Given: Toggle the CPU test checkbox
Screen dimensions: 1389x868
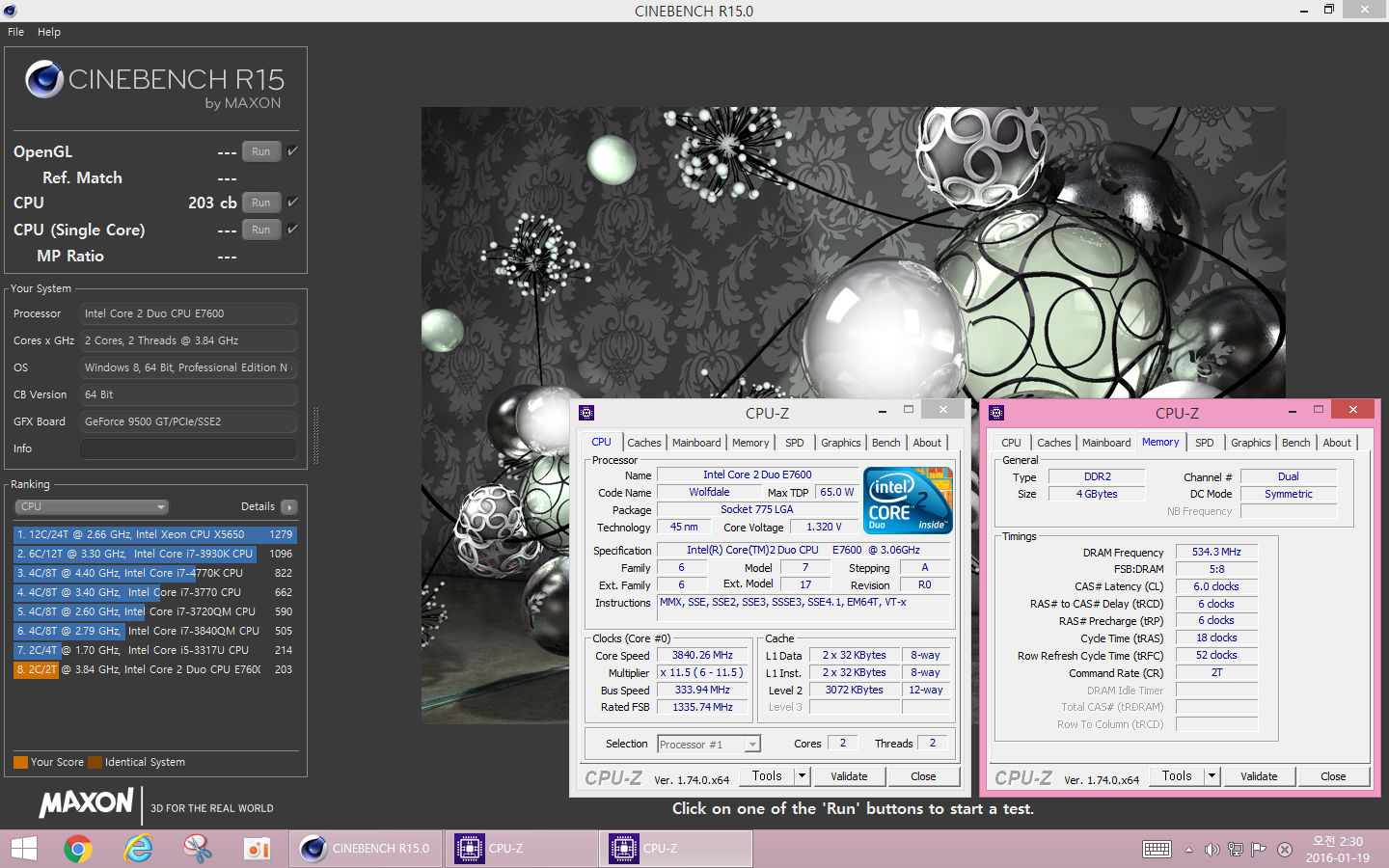Looking at the screenshot, I should (292, 202).
